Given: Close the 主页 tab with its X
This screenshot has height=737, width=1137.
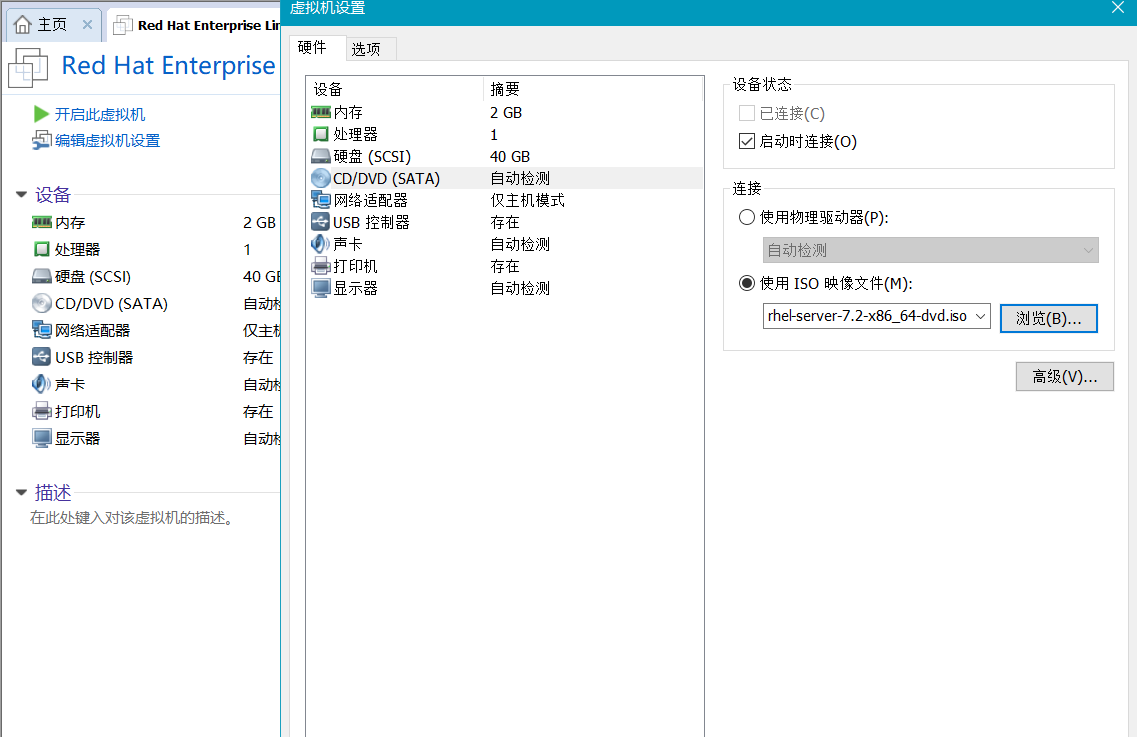Looking at the screenshot, I should [x=87, y=25].
